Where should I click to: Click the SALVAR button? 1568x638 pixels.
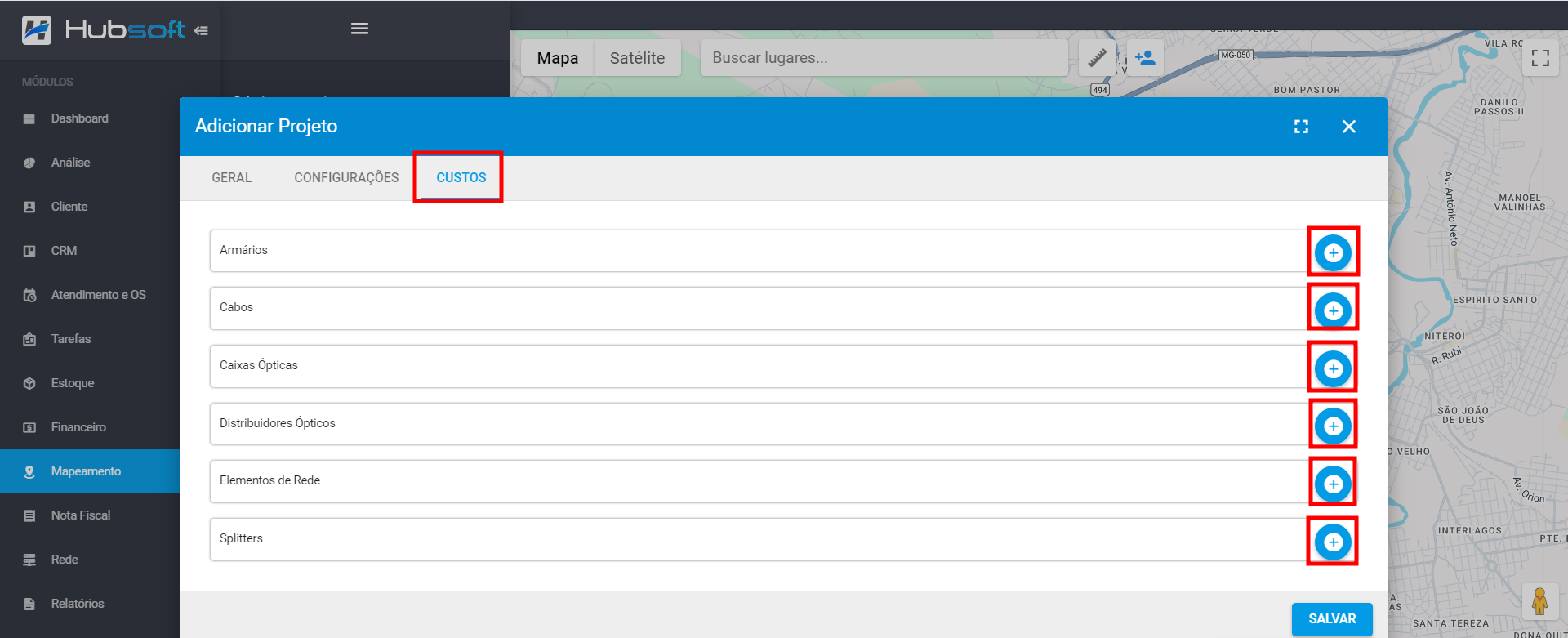point(1332,619)
